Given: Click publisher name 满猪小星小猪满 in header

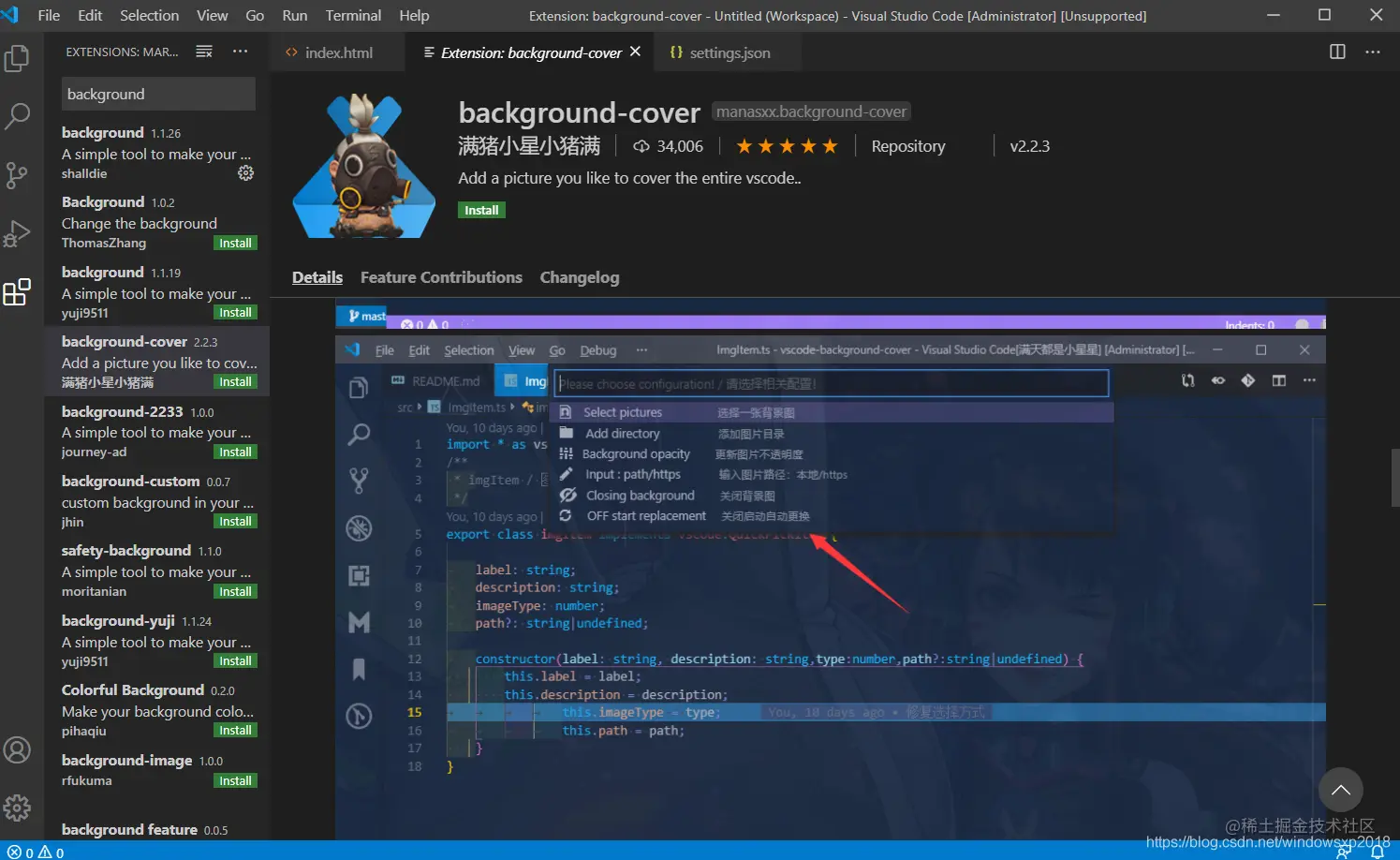Looking at the screenshot, I should (x=529, y=146).
